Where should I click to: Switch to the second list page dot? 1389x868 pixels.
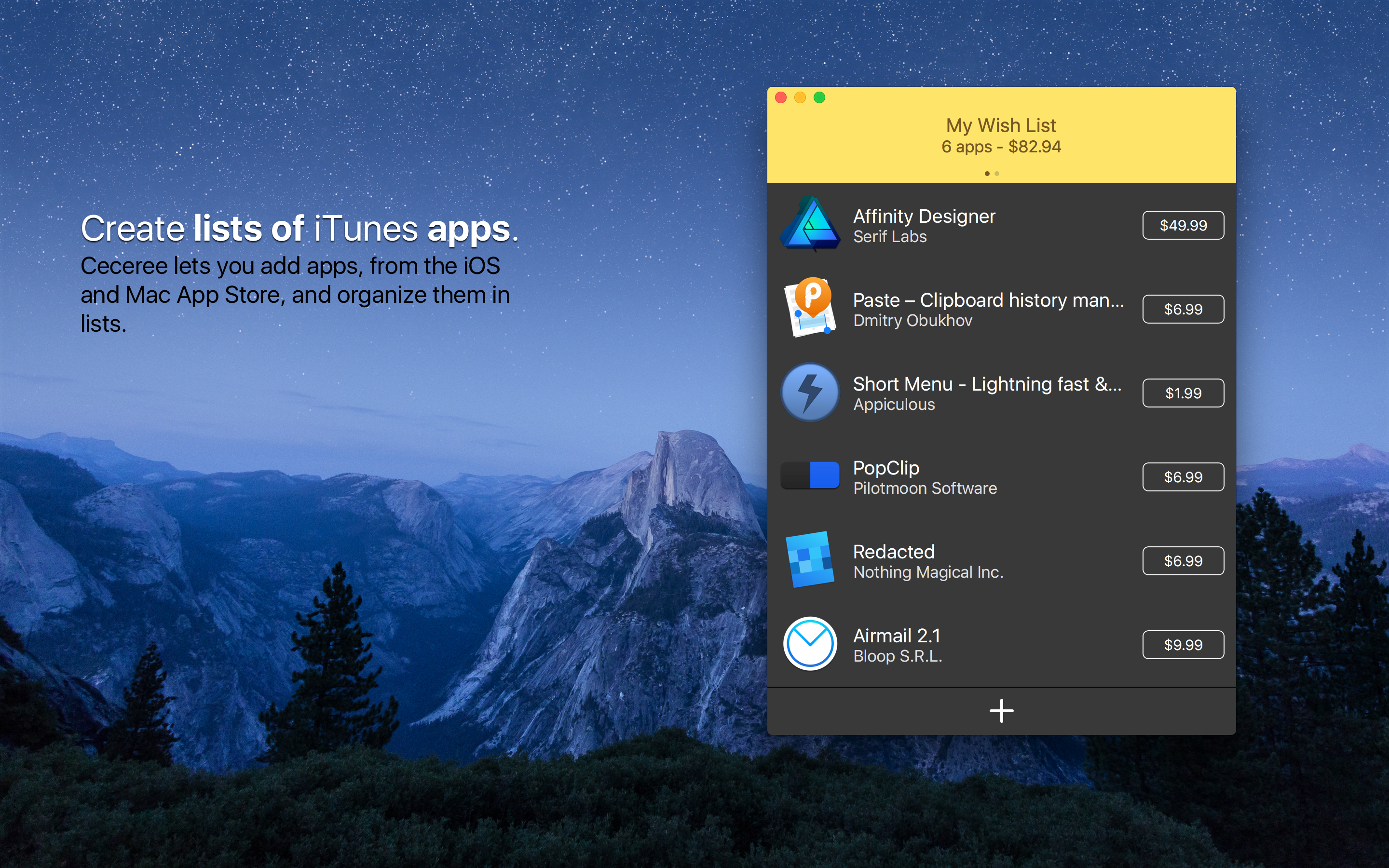(997, 174)
